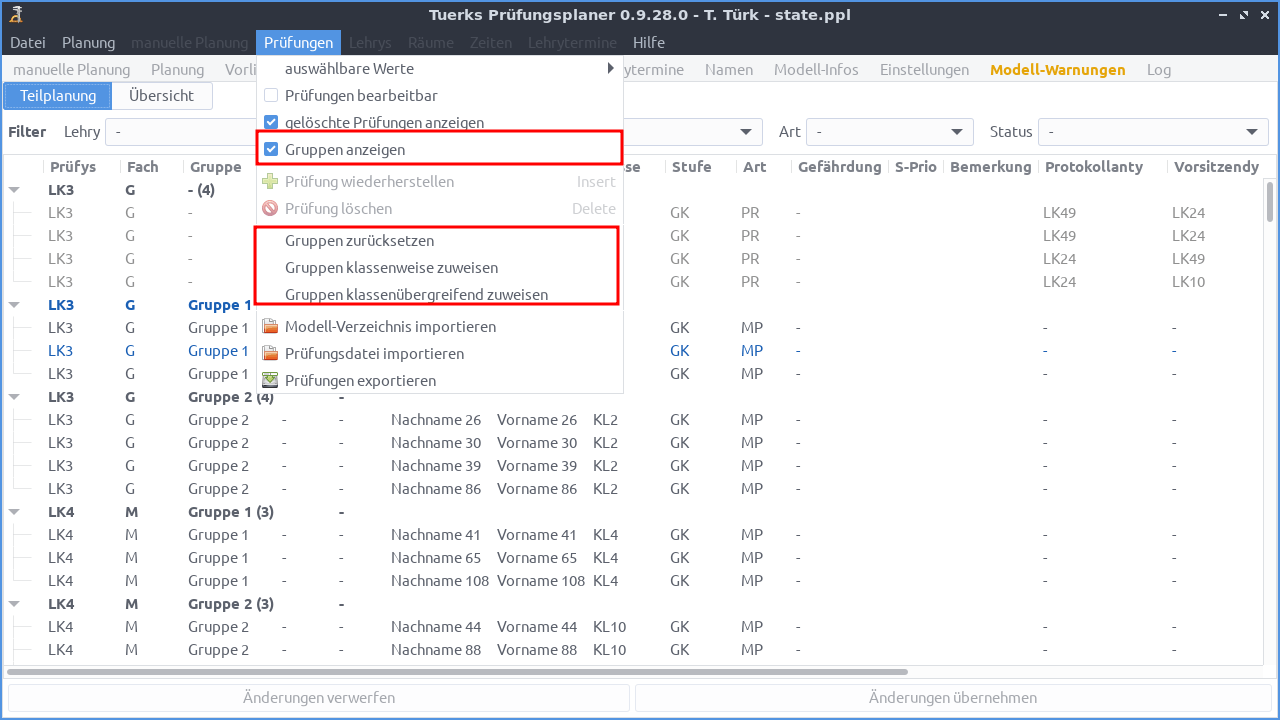Open the Hilfe menu

[x=648, y=42]
